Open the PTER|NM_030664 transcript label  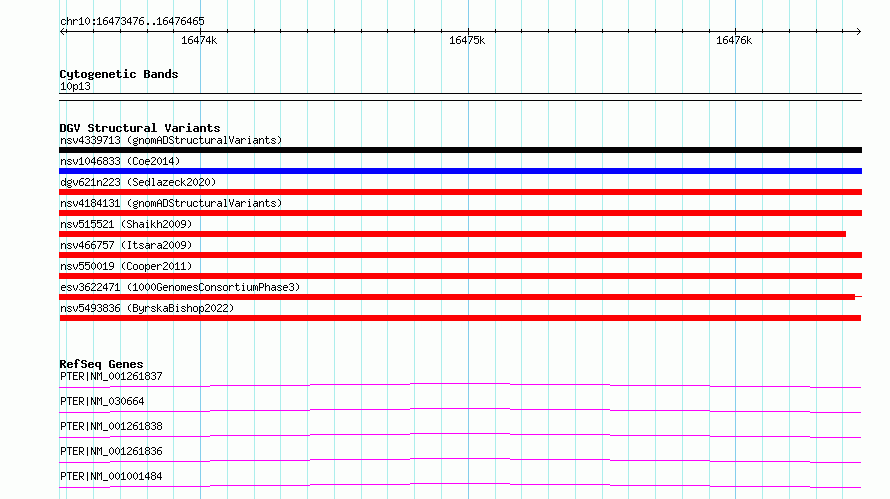102,401
